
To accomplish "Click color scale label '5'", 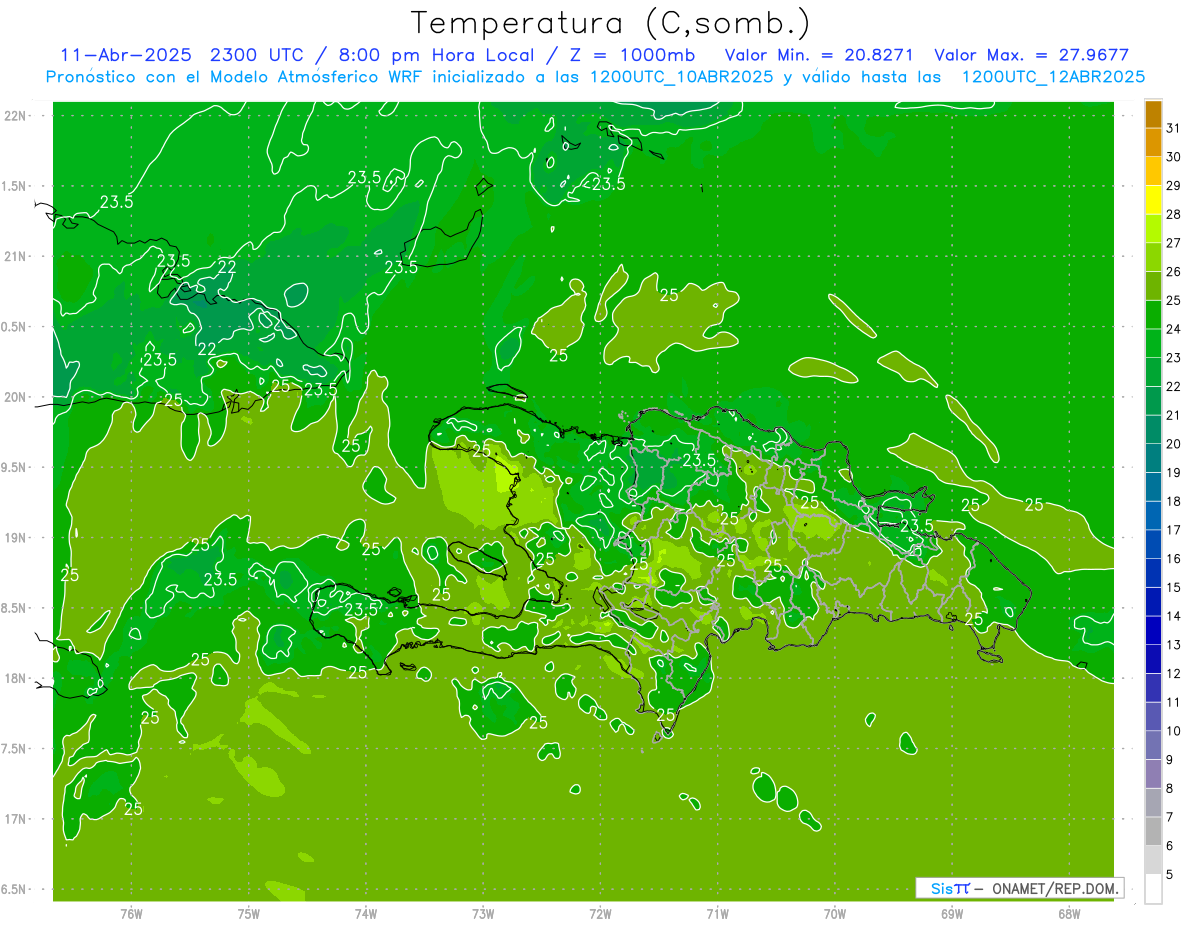I will click(1169, 875).
